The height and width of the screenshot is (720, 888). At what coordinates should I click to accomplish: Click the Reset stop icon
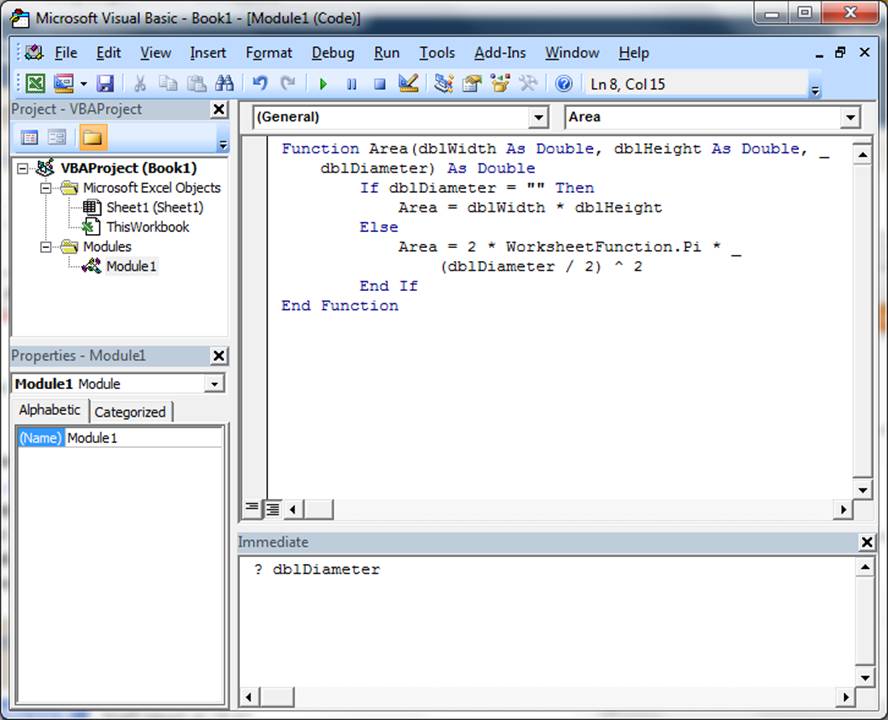[379, 84]
